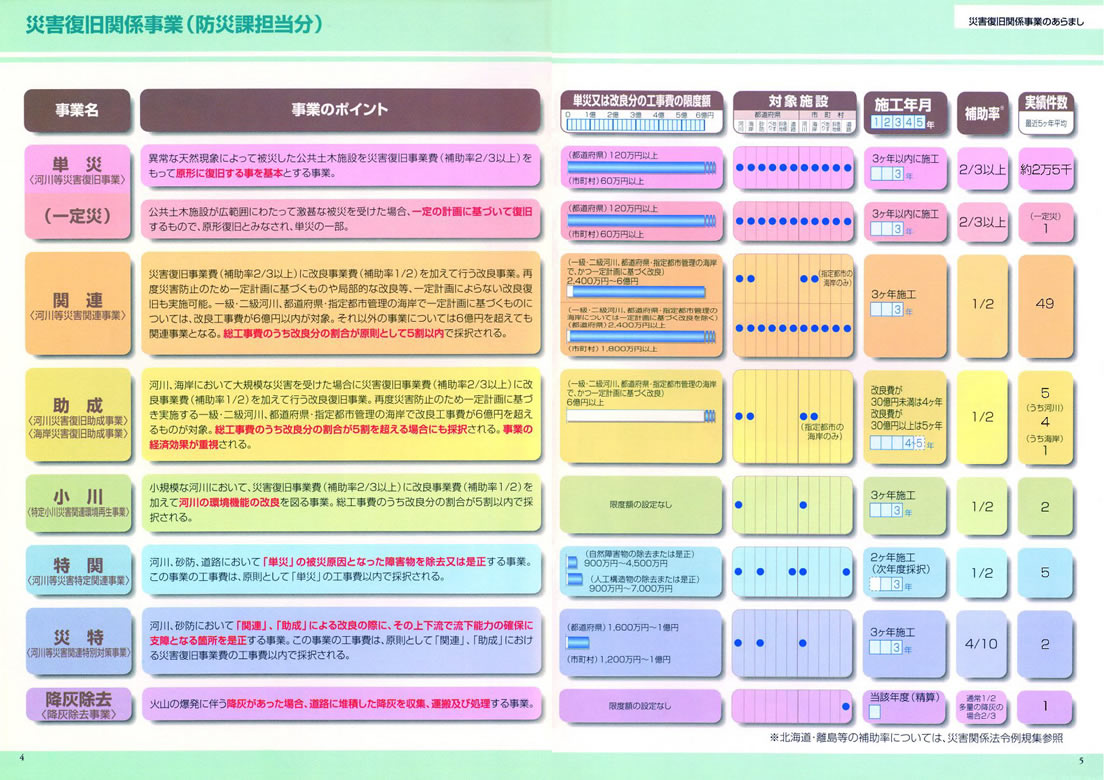
Task: Select the 実績件数 column header
Action: 1046,113
